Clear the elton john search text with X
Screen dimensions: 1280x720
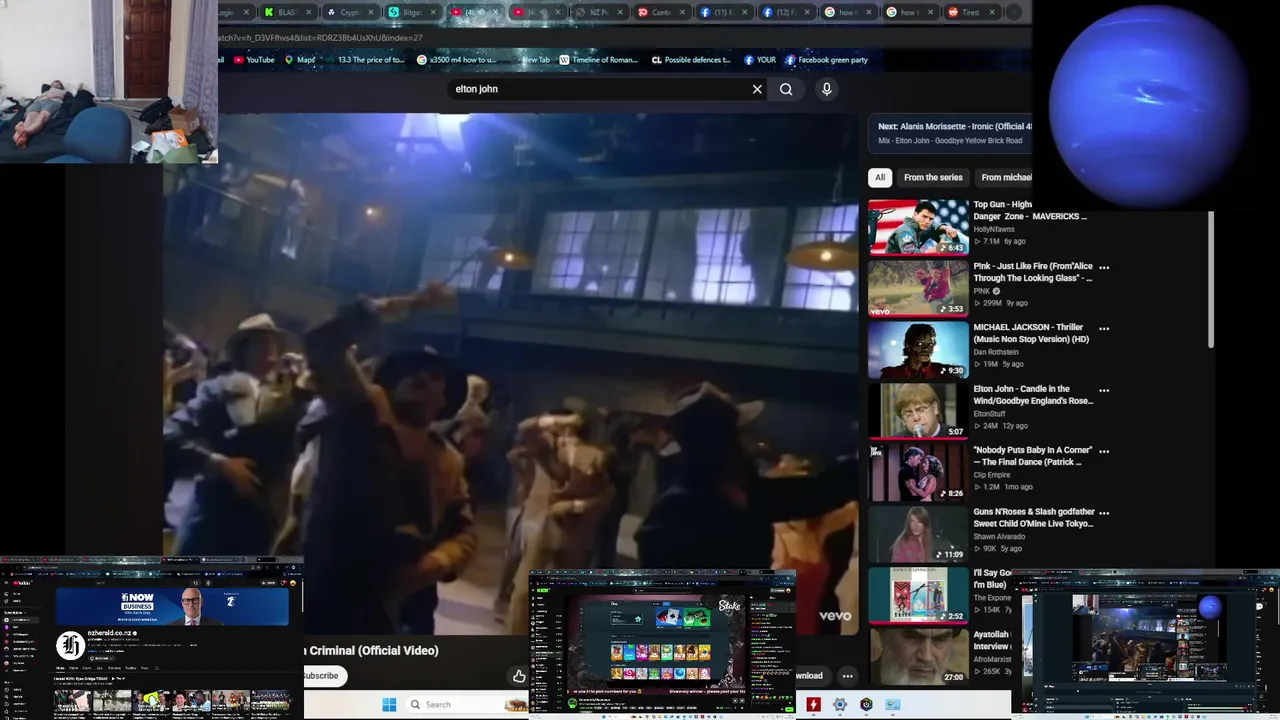point(757,89)
